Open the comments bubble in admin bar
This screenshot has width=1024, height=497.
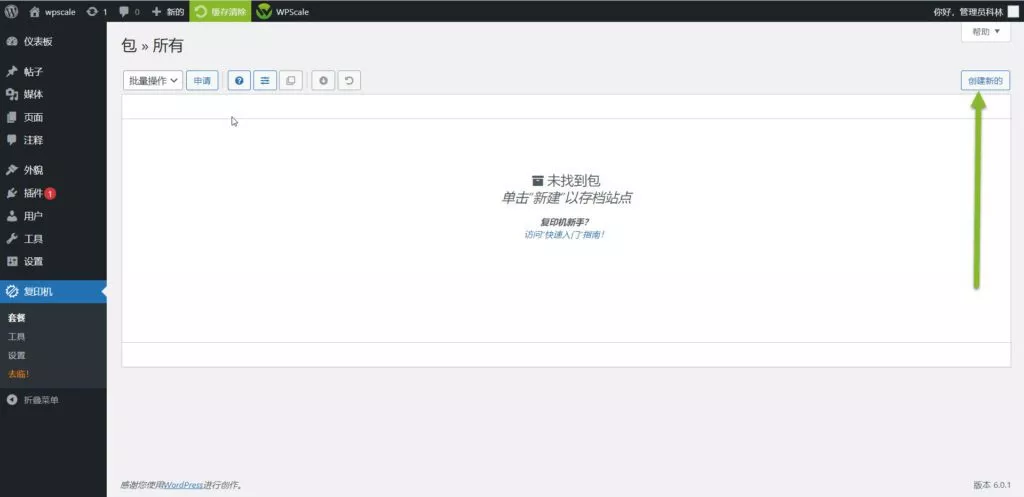pos(128,12)
